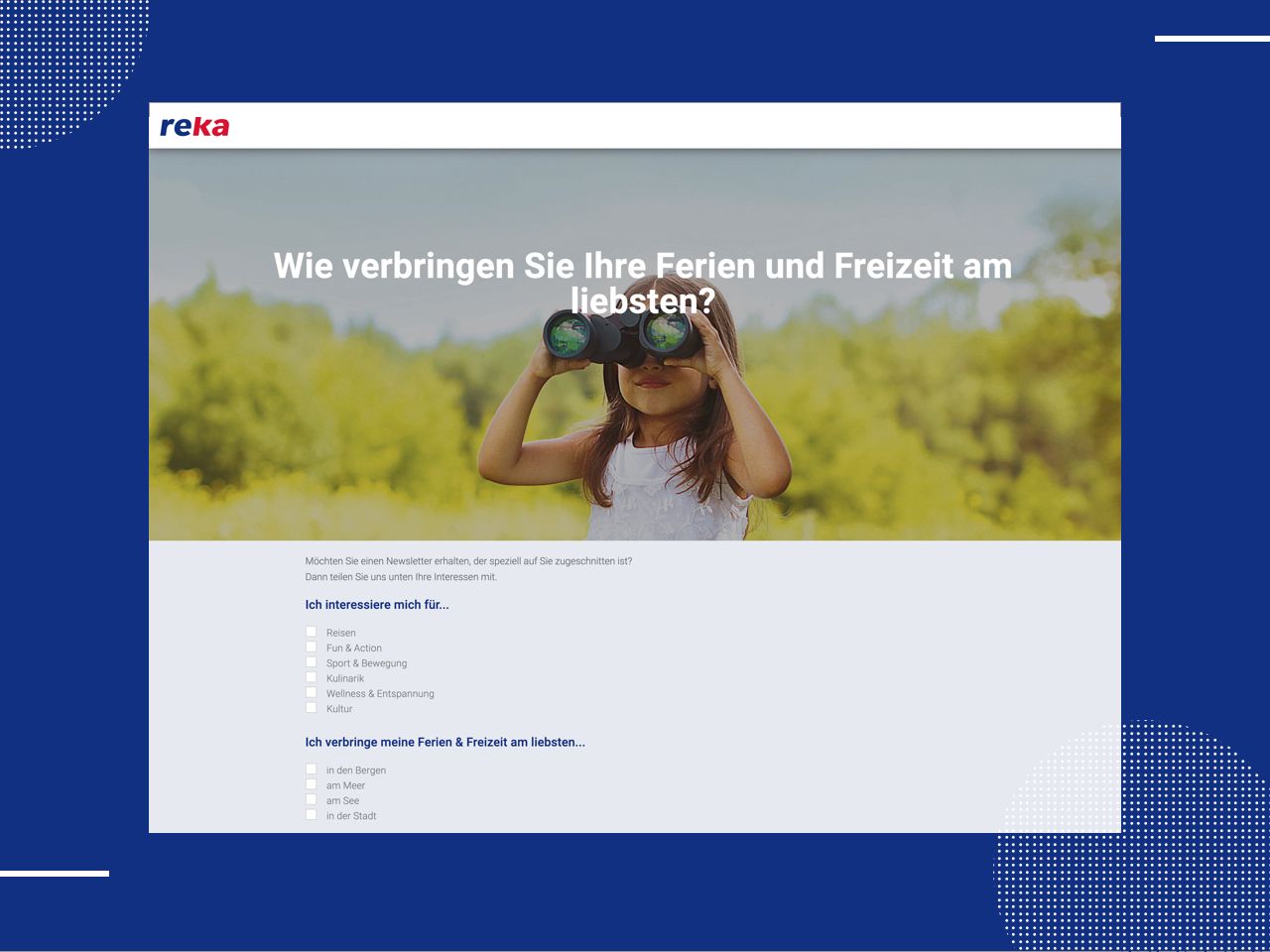Check the Reisen checkbox
Image resolution: width=1270 pixels, height=952 pixels.
(311, 632)
